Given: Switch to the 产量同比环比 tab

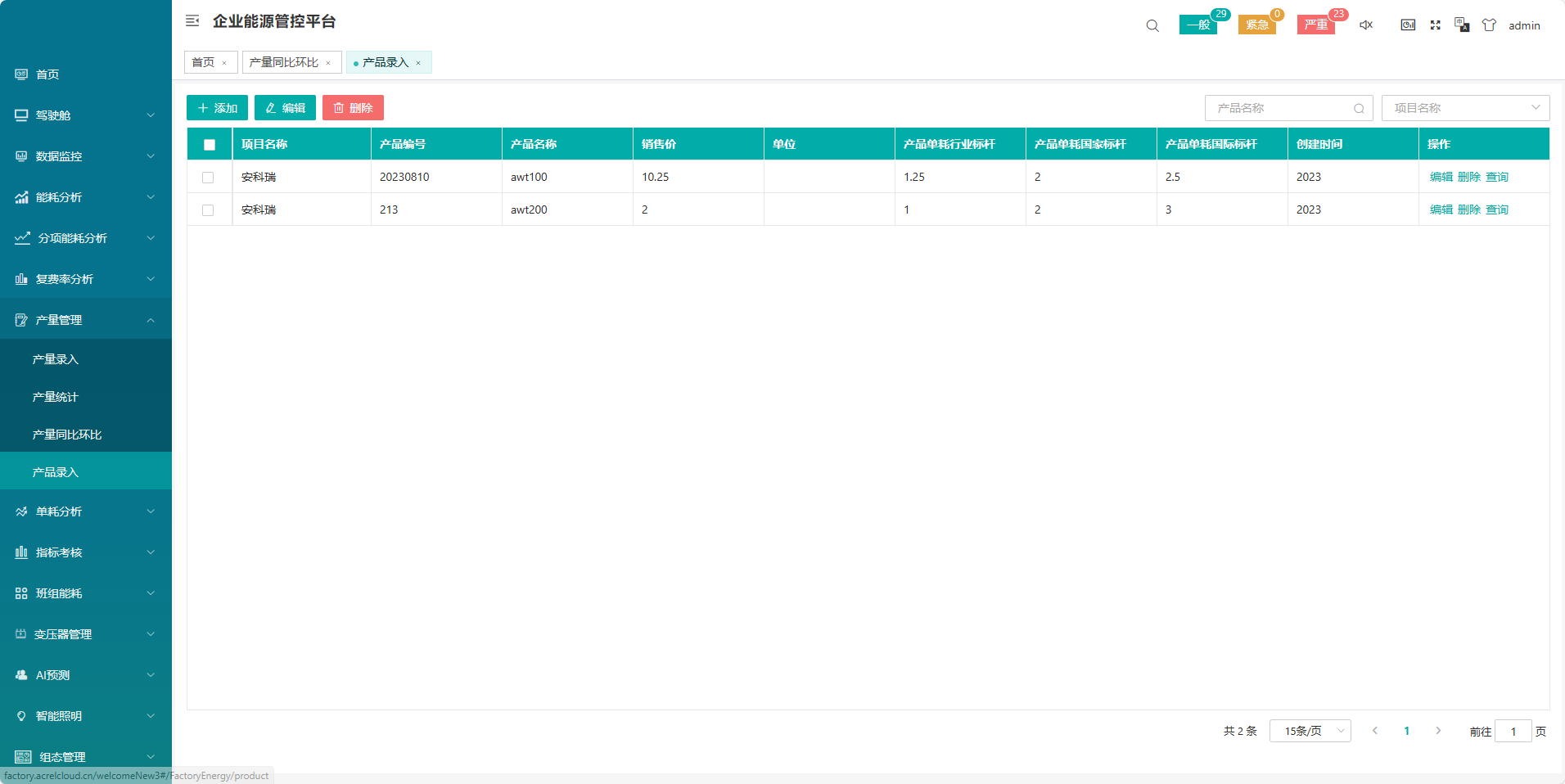Looking at the screenshot, I should point(284,62).
